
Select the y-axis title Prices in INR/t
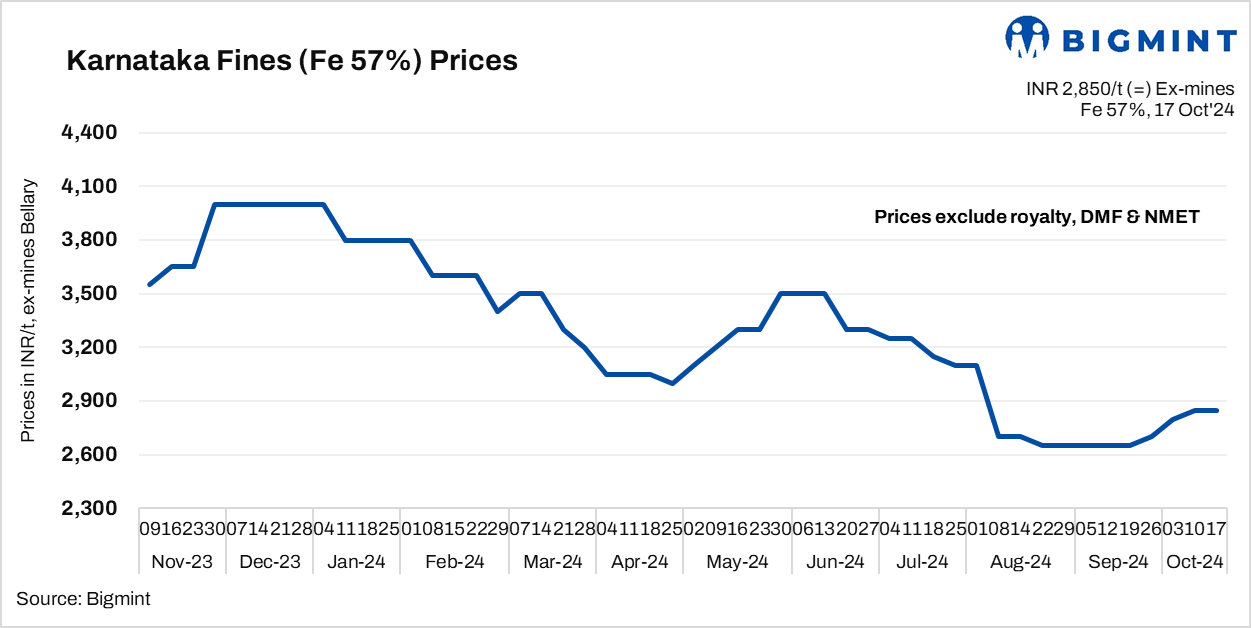(x=30, y=311)
